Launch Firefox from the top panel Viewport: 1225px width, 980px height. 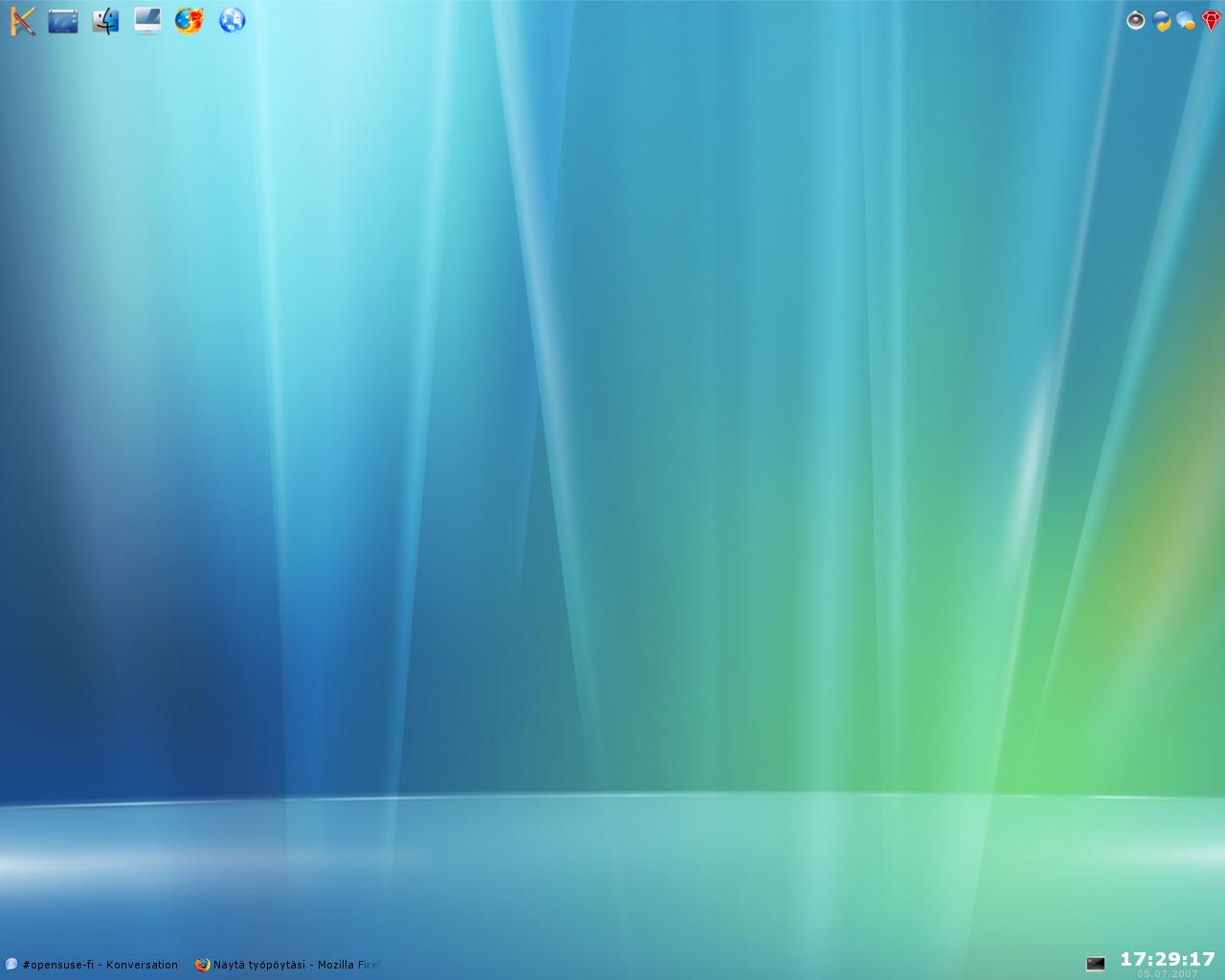click(189, 20)
